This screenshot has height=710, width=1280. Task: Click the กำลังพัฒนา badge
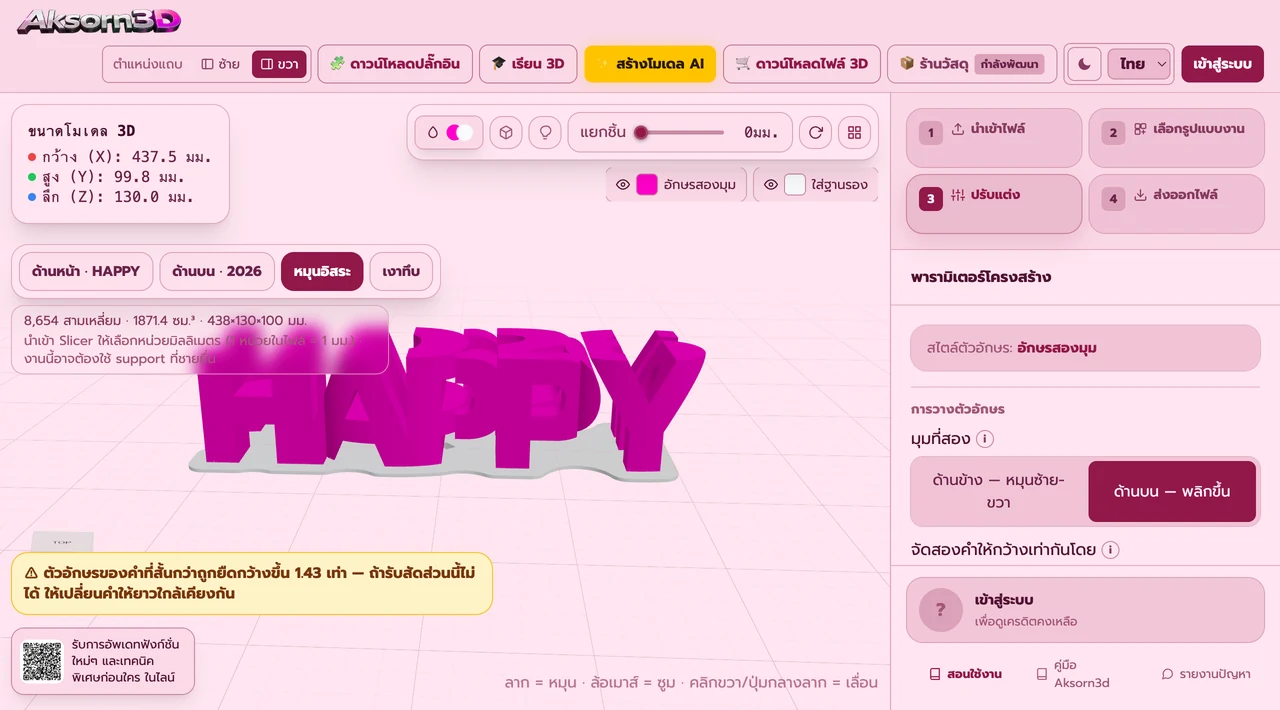(1009, 64)
